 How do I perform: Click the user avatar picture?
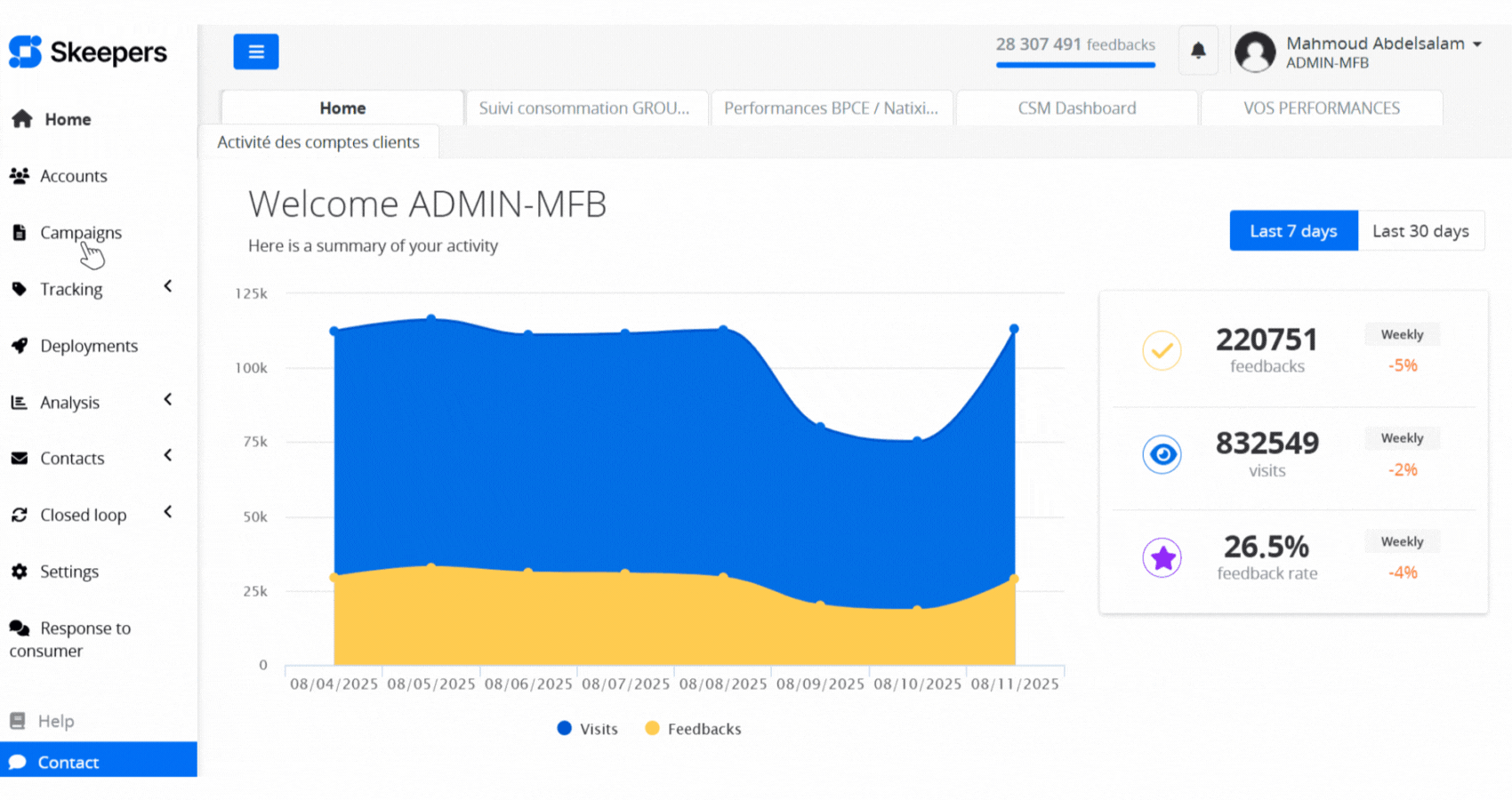(x=1255, y=52)
